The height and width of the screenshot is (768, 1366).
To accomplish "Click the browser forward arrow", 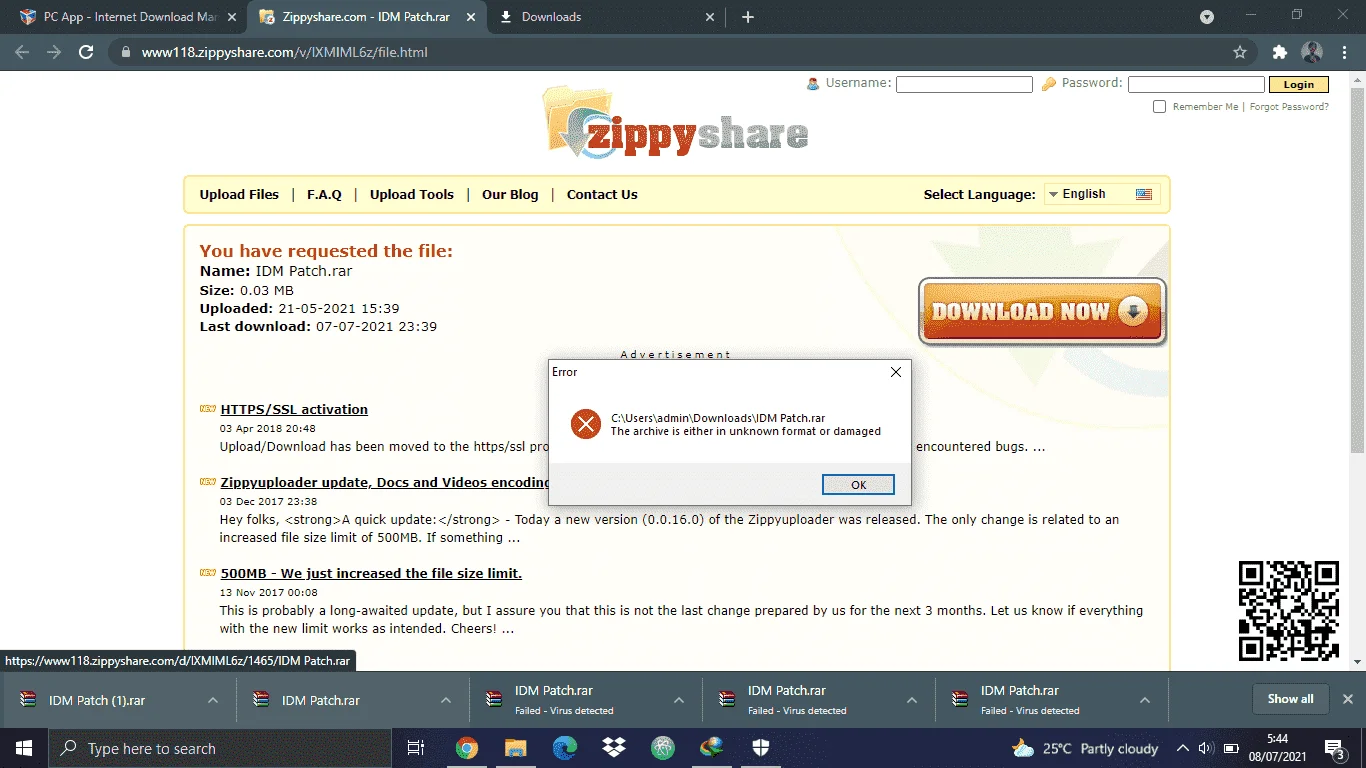I will pos(54,52).
